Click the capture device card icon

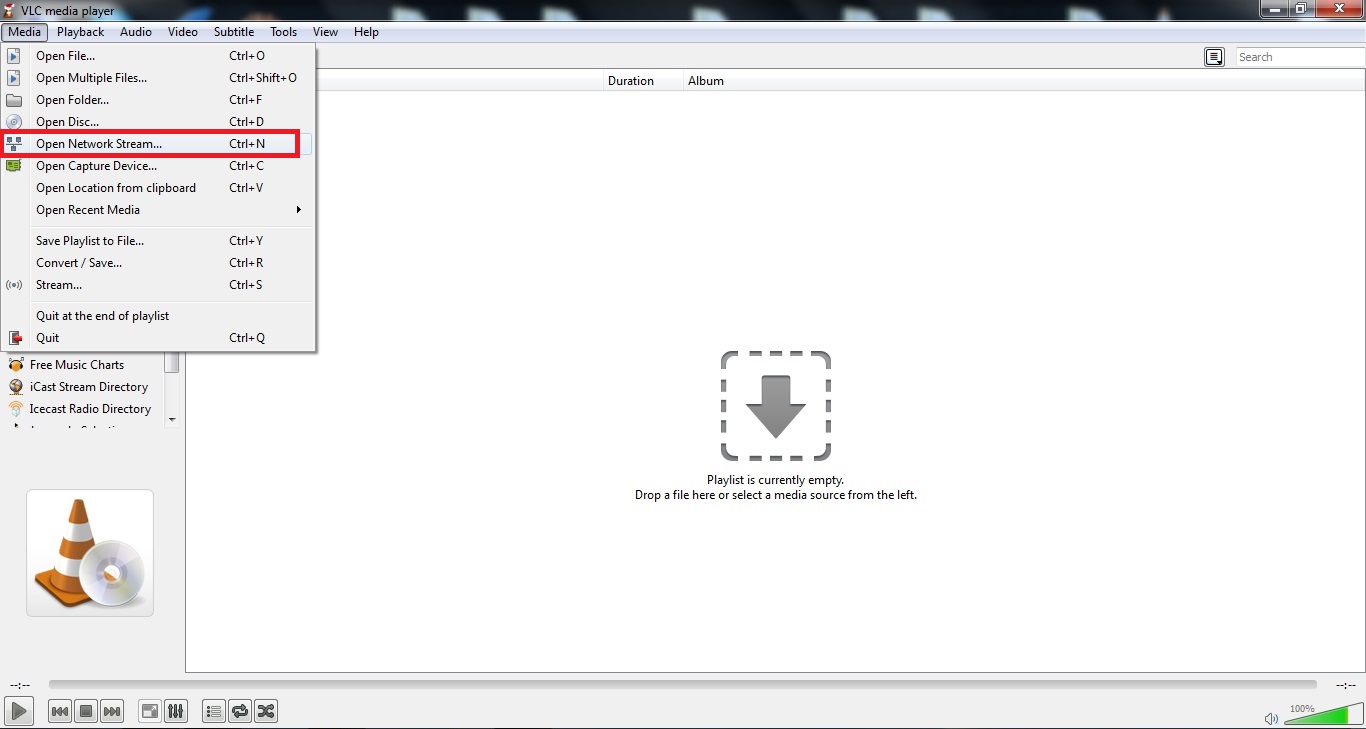click(x=14, y=166)
